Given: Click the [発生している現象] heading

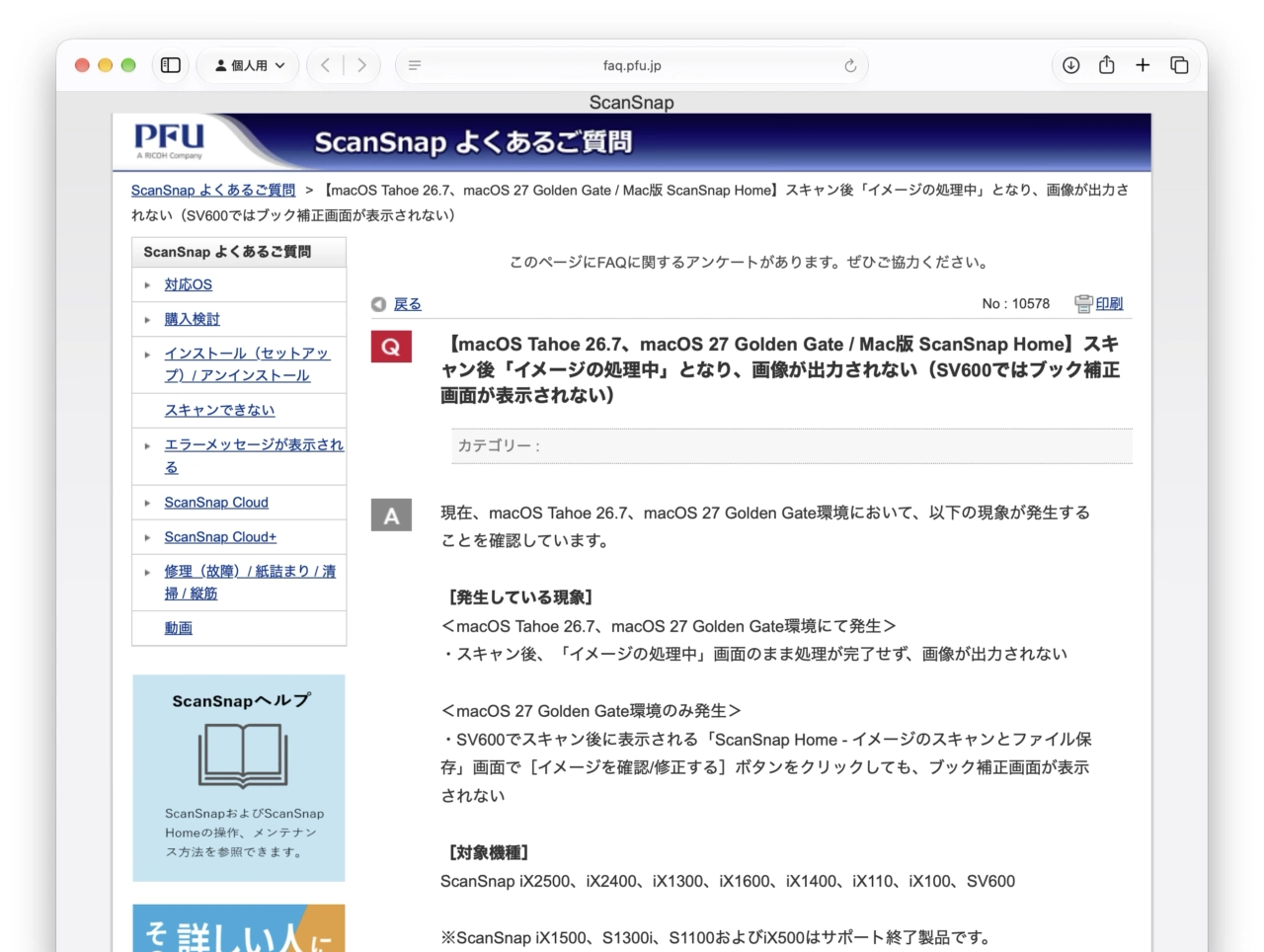Looking at the screenshot, I should click(519, 597).
